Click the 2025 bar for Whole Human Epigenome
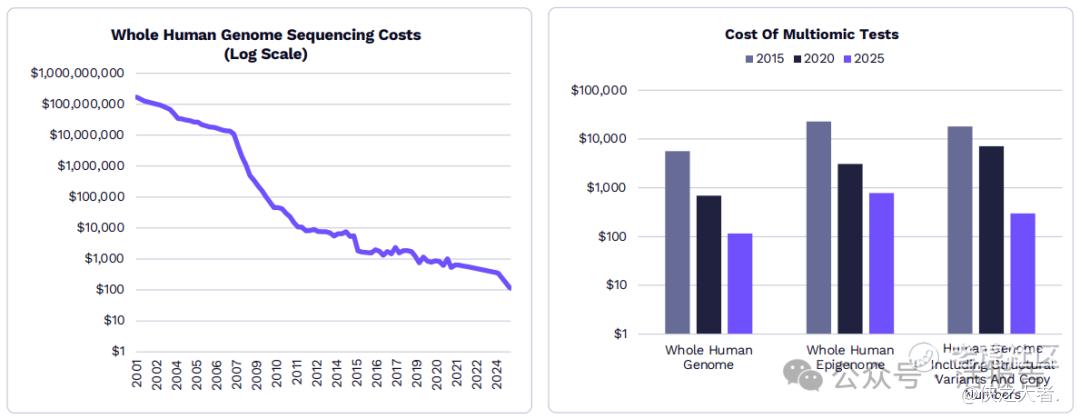Viewport: 1080px width, 419px height. tap(881, 263)
